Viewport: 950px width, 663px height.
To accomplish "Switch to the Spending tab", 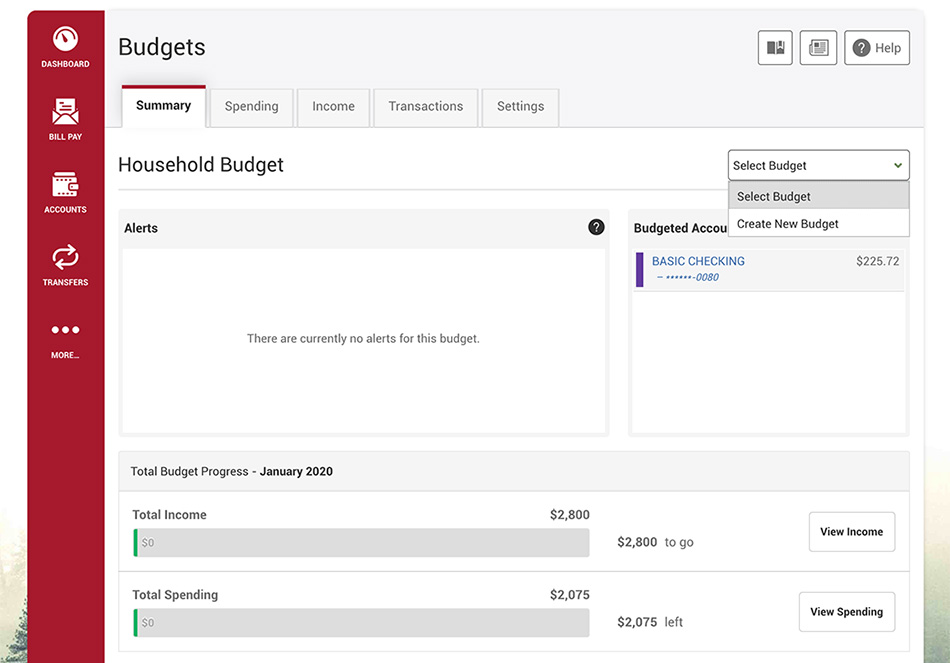I will tap(251, 107).
